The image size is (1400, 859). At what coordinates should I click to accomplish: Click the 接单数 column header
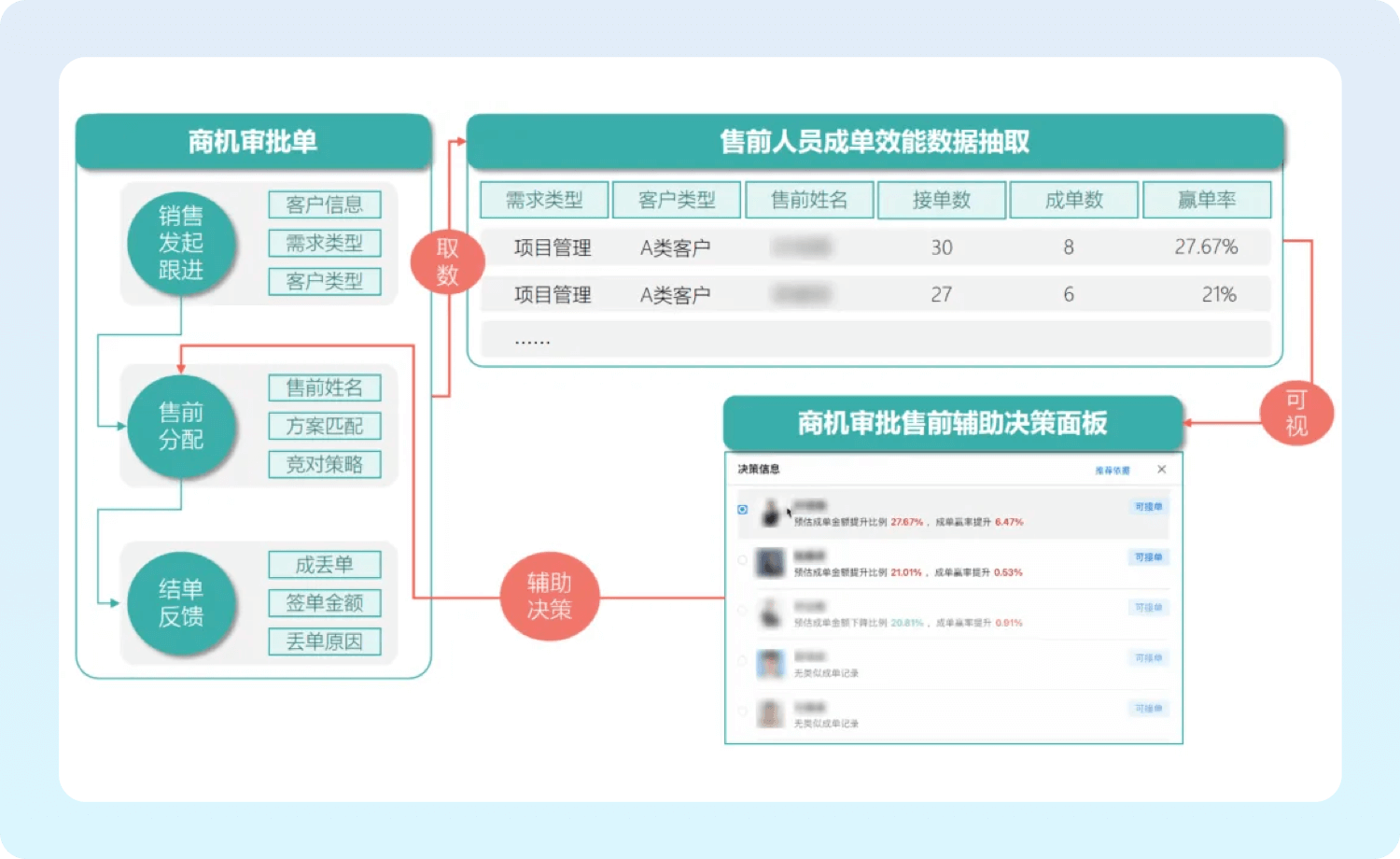coord(941,200)
